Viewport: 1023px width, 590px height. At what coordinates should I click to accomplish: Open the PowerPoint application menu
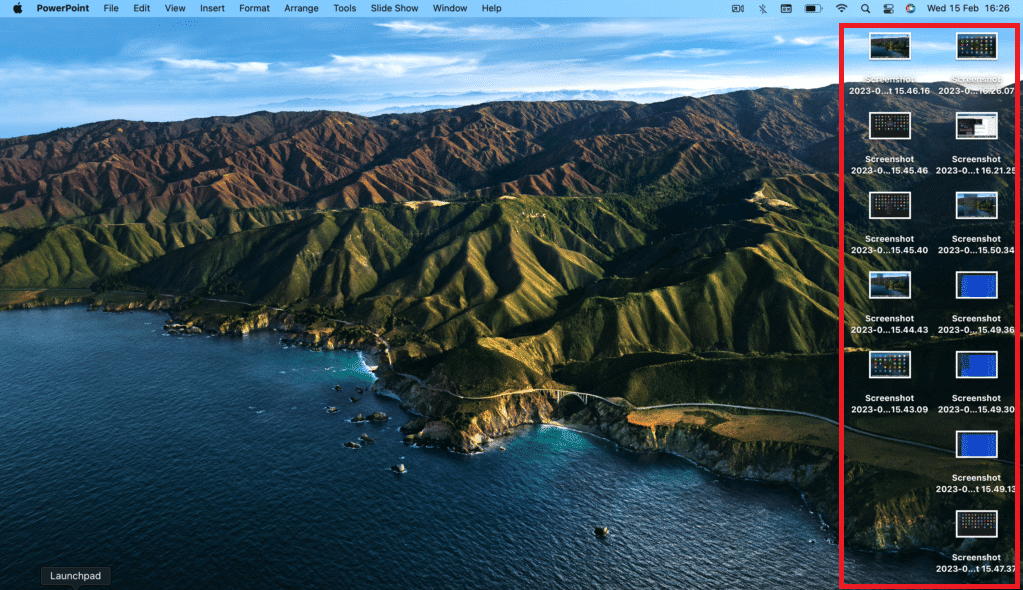coord(62,8)
